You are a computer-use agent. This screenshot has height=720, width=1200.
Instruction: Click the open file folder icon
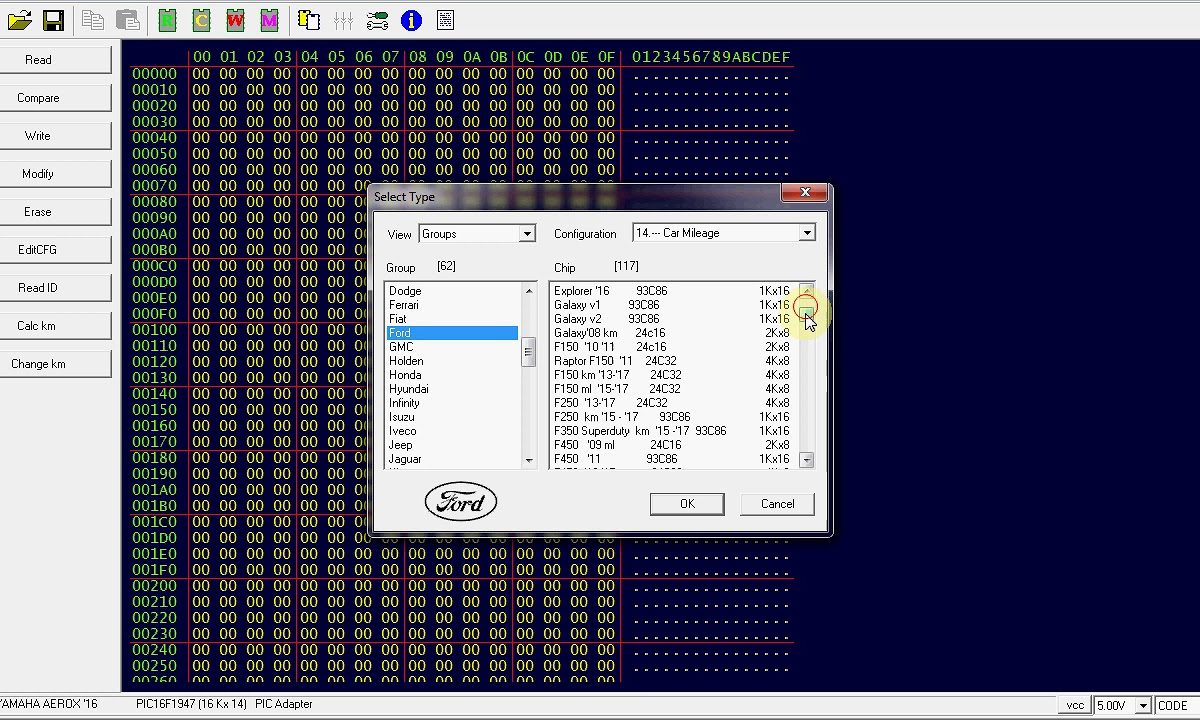(x=19, y=20)
